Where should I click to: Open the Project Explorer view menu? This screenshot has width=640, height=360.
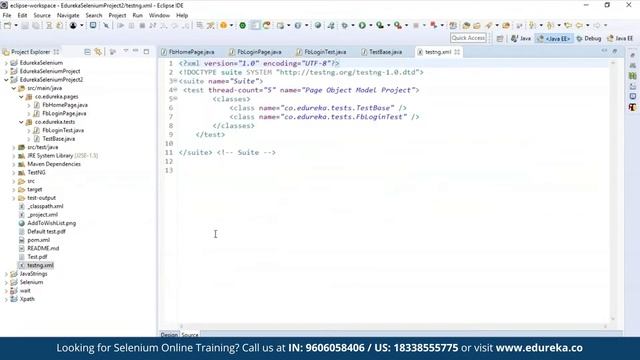126,51
